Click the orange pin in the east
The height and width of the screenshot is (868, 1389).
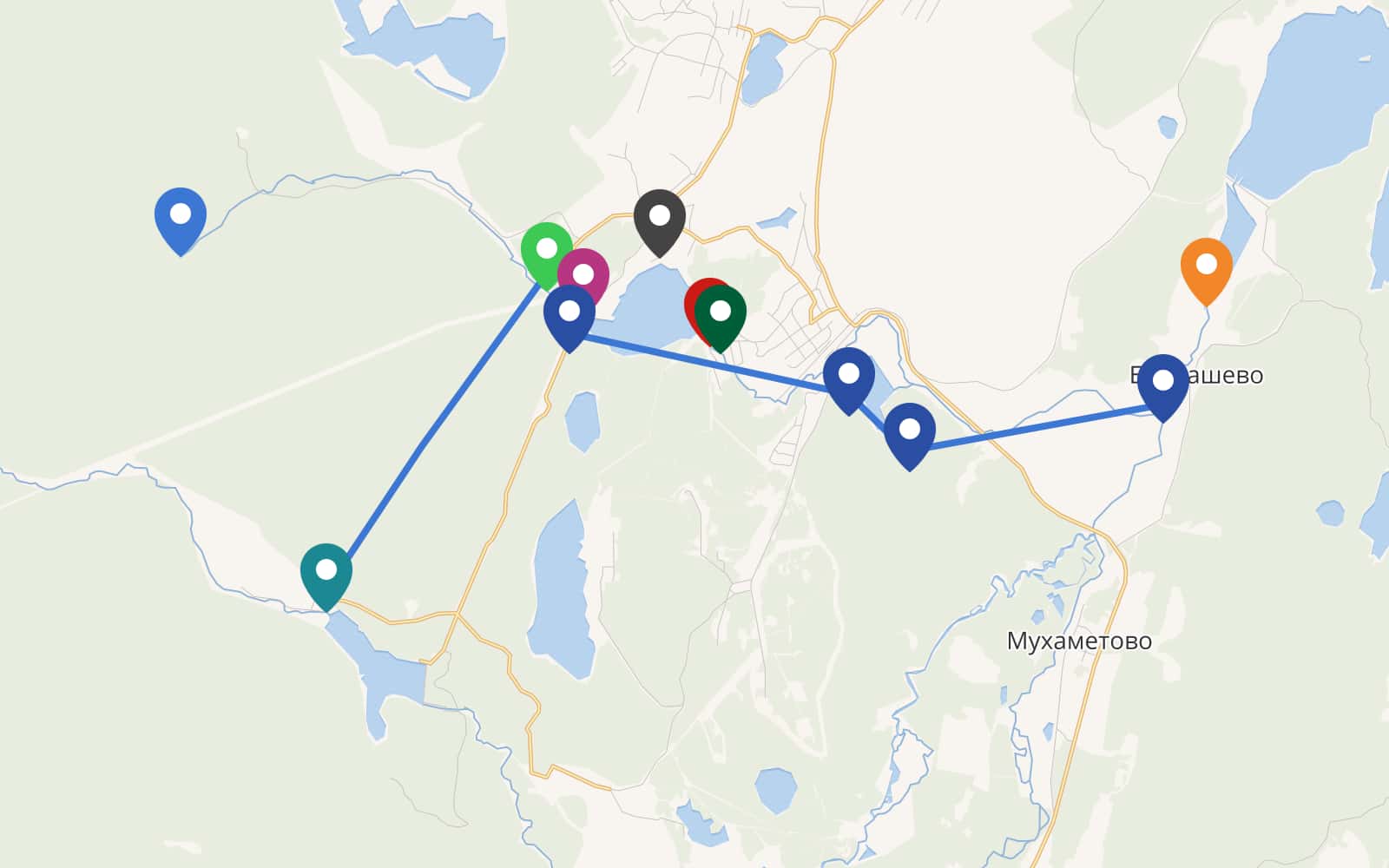tap(1207, 270)
